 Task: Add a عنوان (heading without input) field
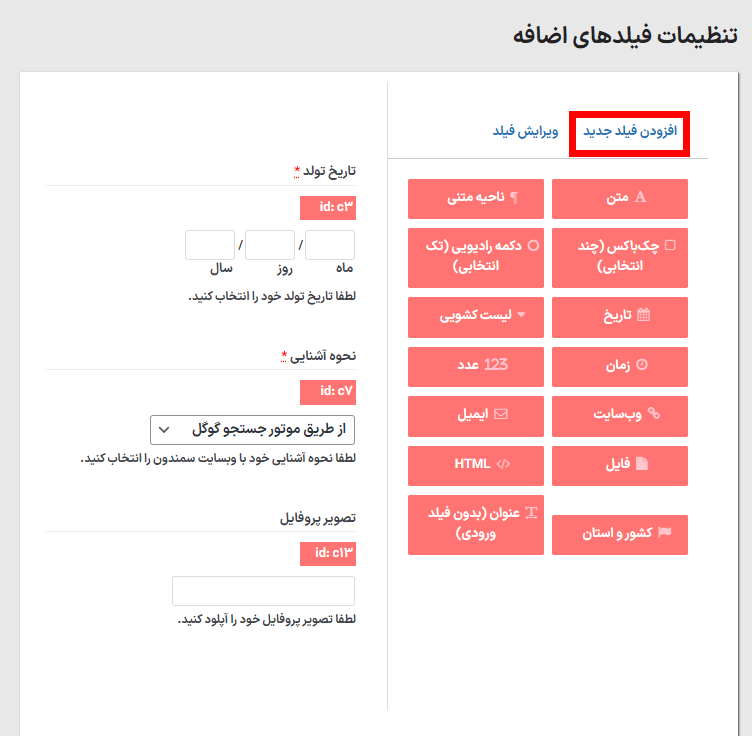[x=476, y=524]
